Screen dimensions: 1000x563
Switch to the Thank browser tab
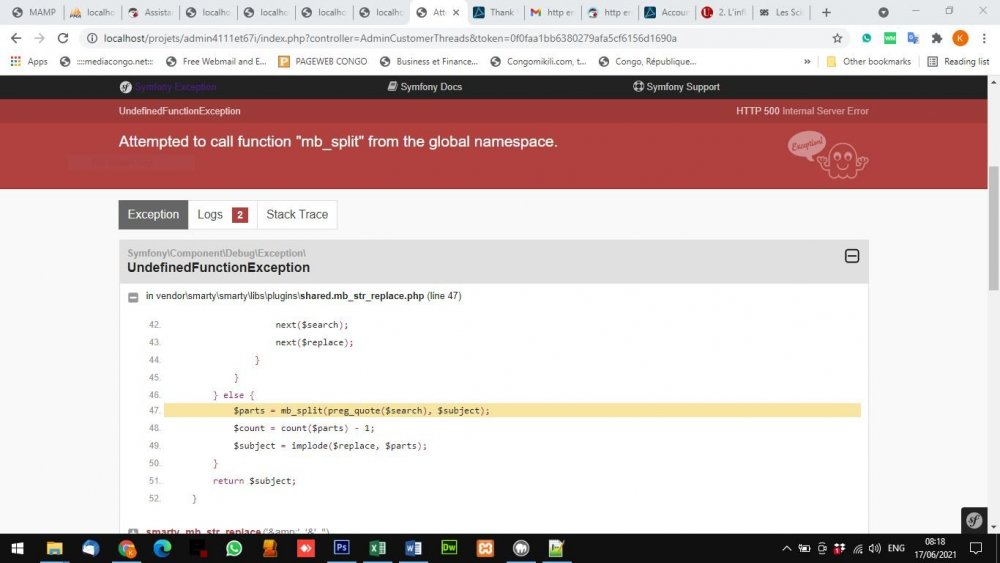495,12
